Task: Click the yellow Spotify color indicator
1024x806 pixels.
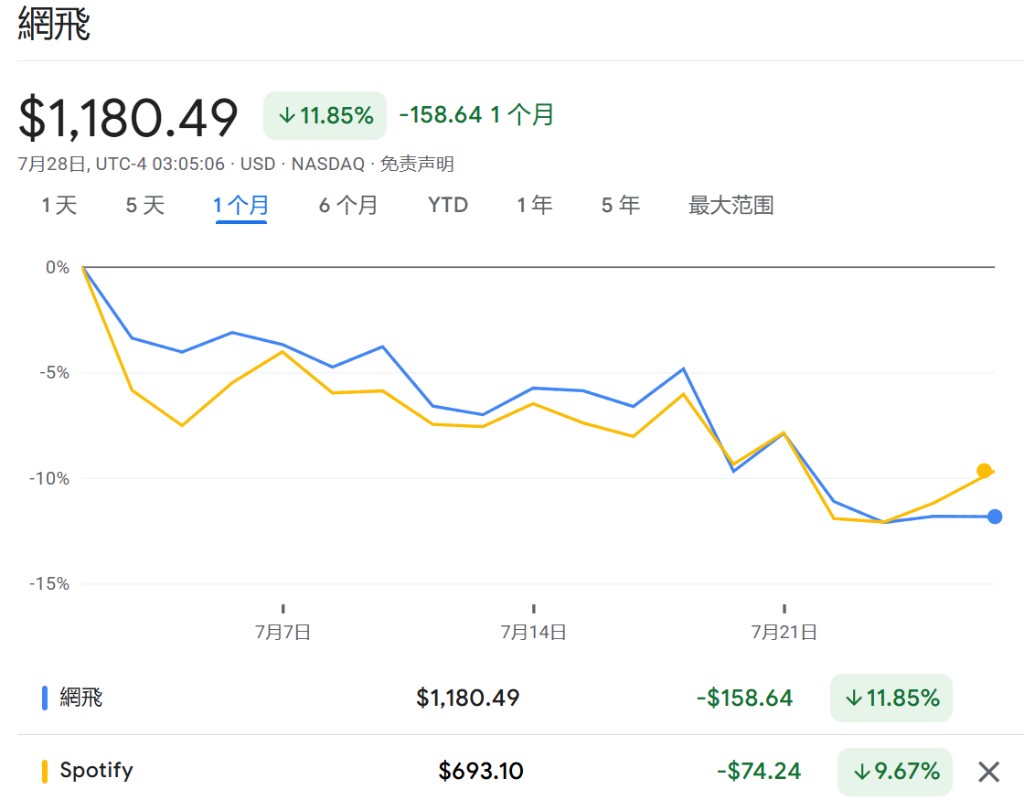Action: (44, 771)
